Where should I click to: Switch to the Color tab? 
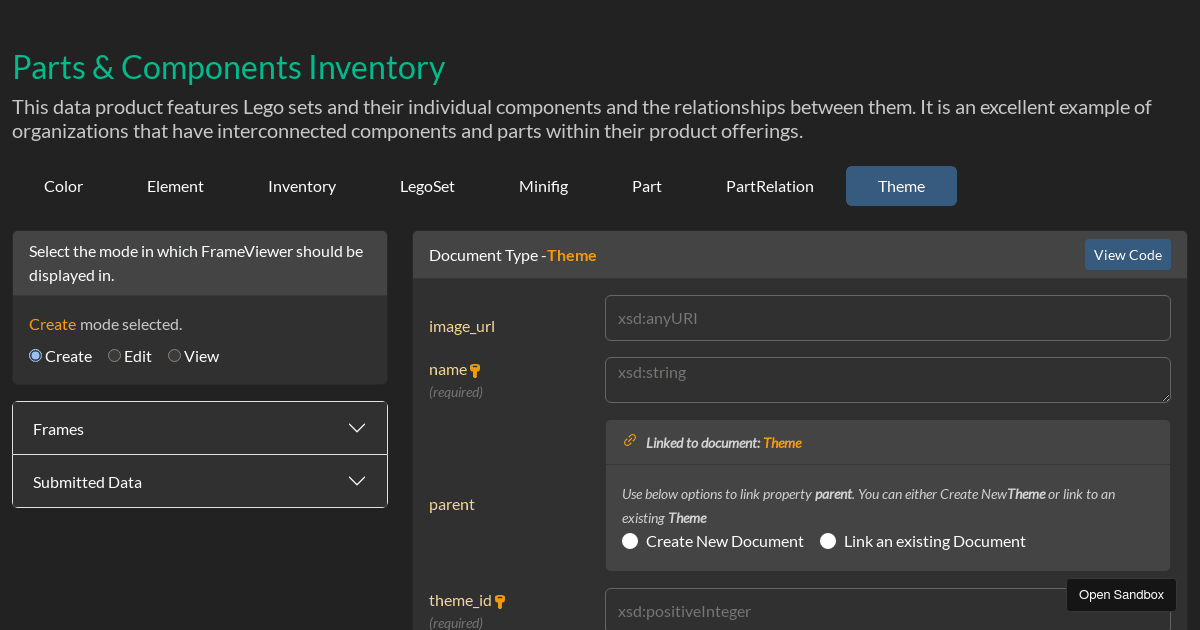[63, 186]
